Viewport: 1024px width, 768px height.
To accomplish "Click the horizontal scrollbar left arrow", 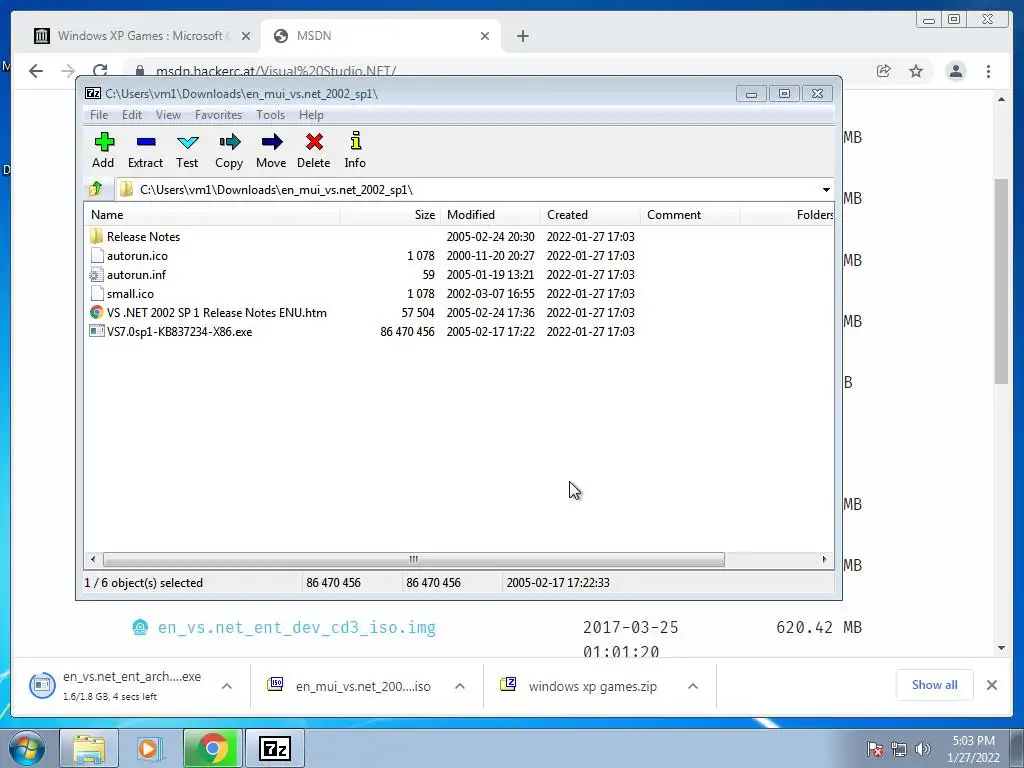I will pyautogui.click(x=93, y=560).
